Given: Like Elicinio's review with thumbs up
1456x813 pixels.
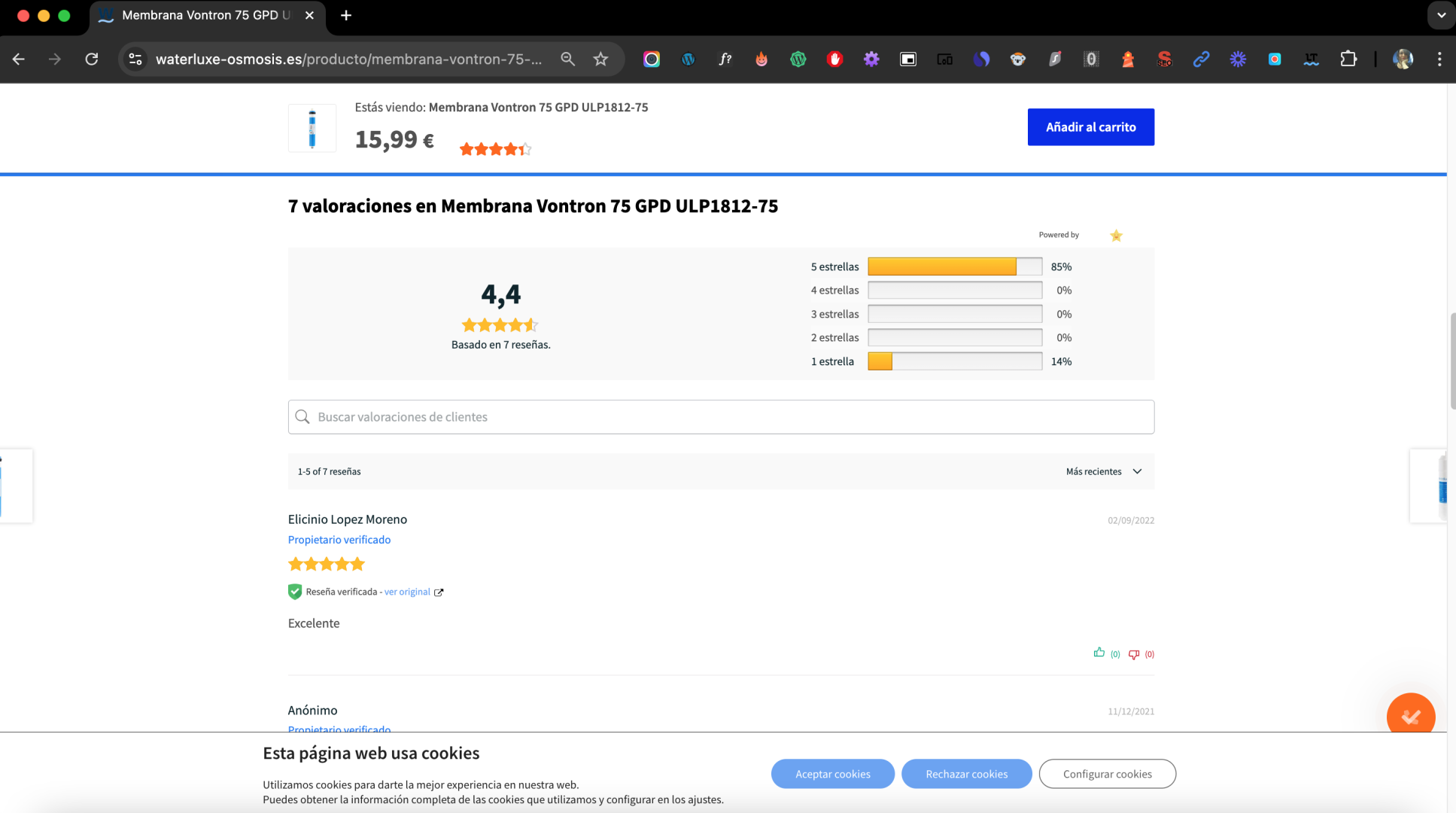Looking at the screenshot, I should click(x=1099, y=653).
